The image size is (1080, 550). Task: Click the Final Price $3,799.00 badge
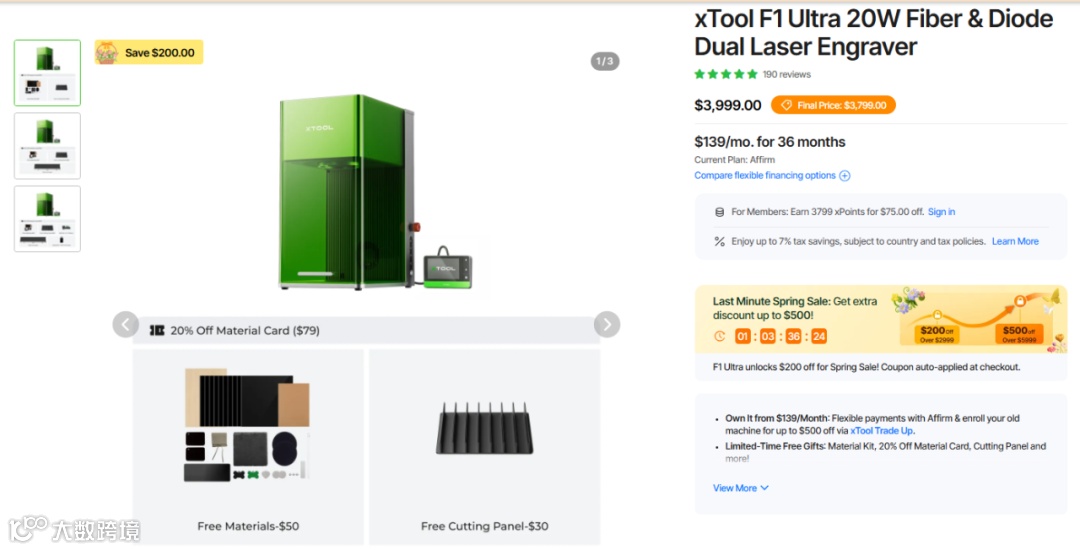click(833, 105)
